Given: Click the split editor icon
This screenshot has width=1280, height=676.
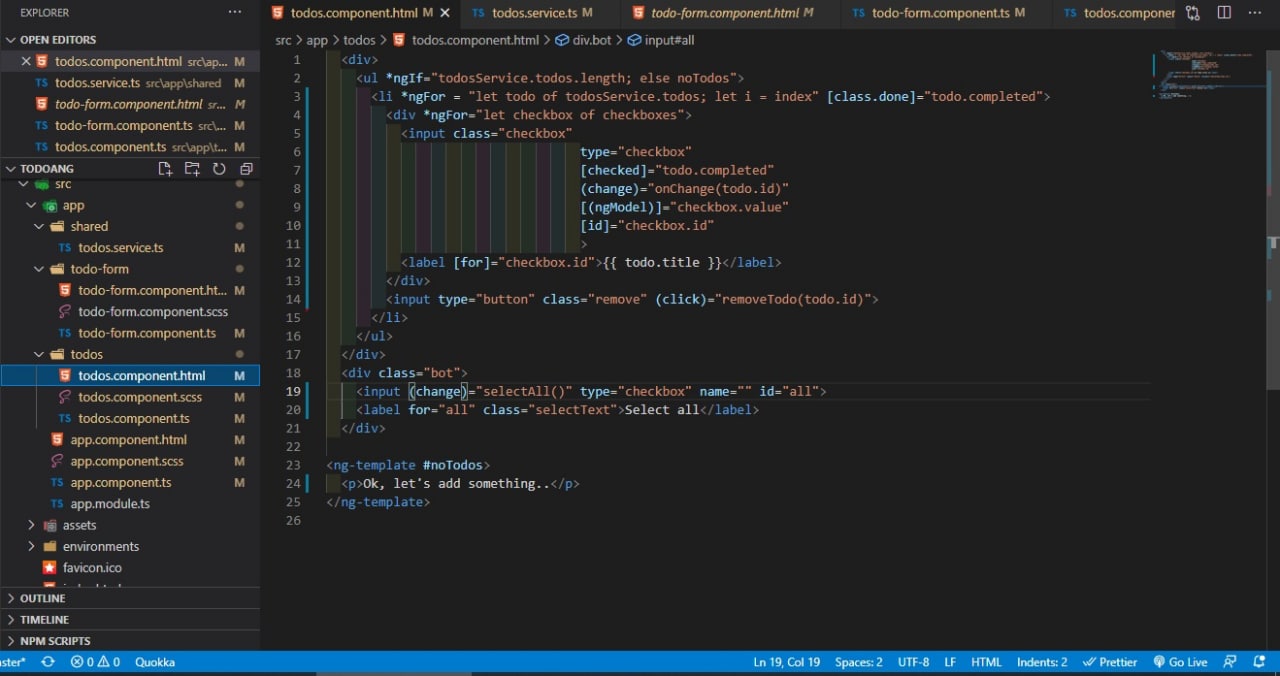Looking at the screenshot, I should (x=1224, y=13).
